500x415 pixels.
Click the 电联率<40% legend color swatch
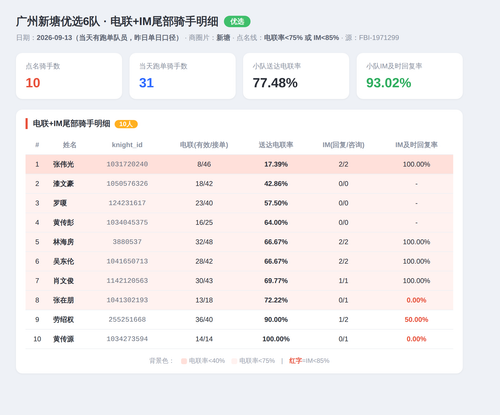pyautogui.click(x=184, y=361)
